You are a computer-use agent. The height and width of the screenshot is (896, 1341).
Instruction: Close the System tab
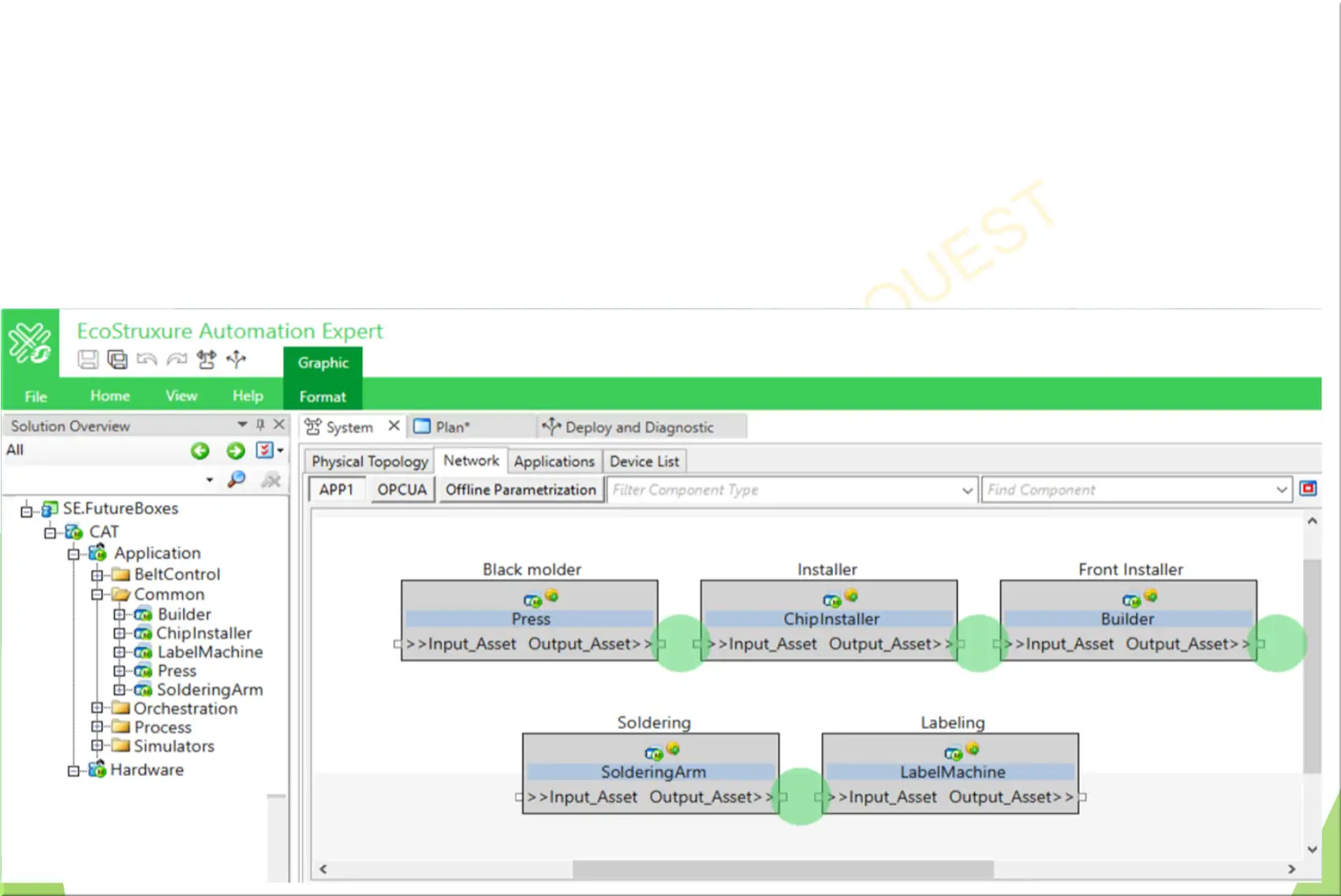tap(394, 426)
